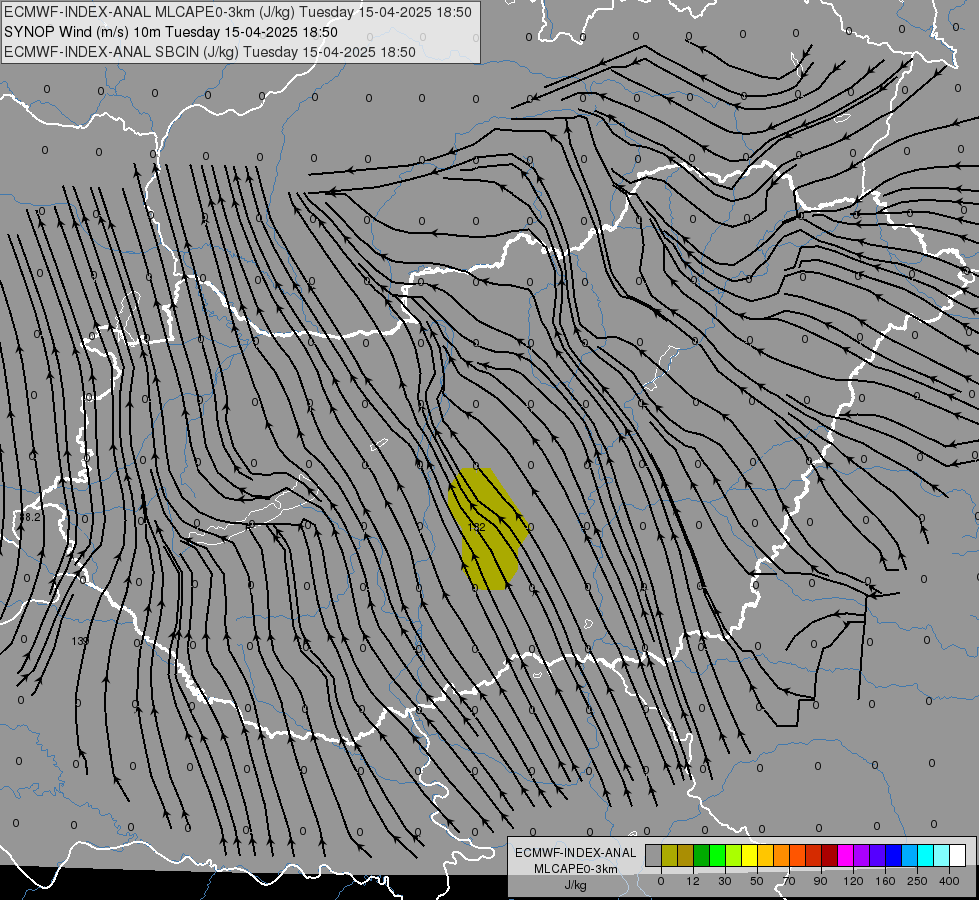Click the SYNOP Wind 10m title line
The width and height of the screenshot is (979, 900).
[x=170, y=32]
